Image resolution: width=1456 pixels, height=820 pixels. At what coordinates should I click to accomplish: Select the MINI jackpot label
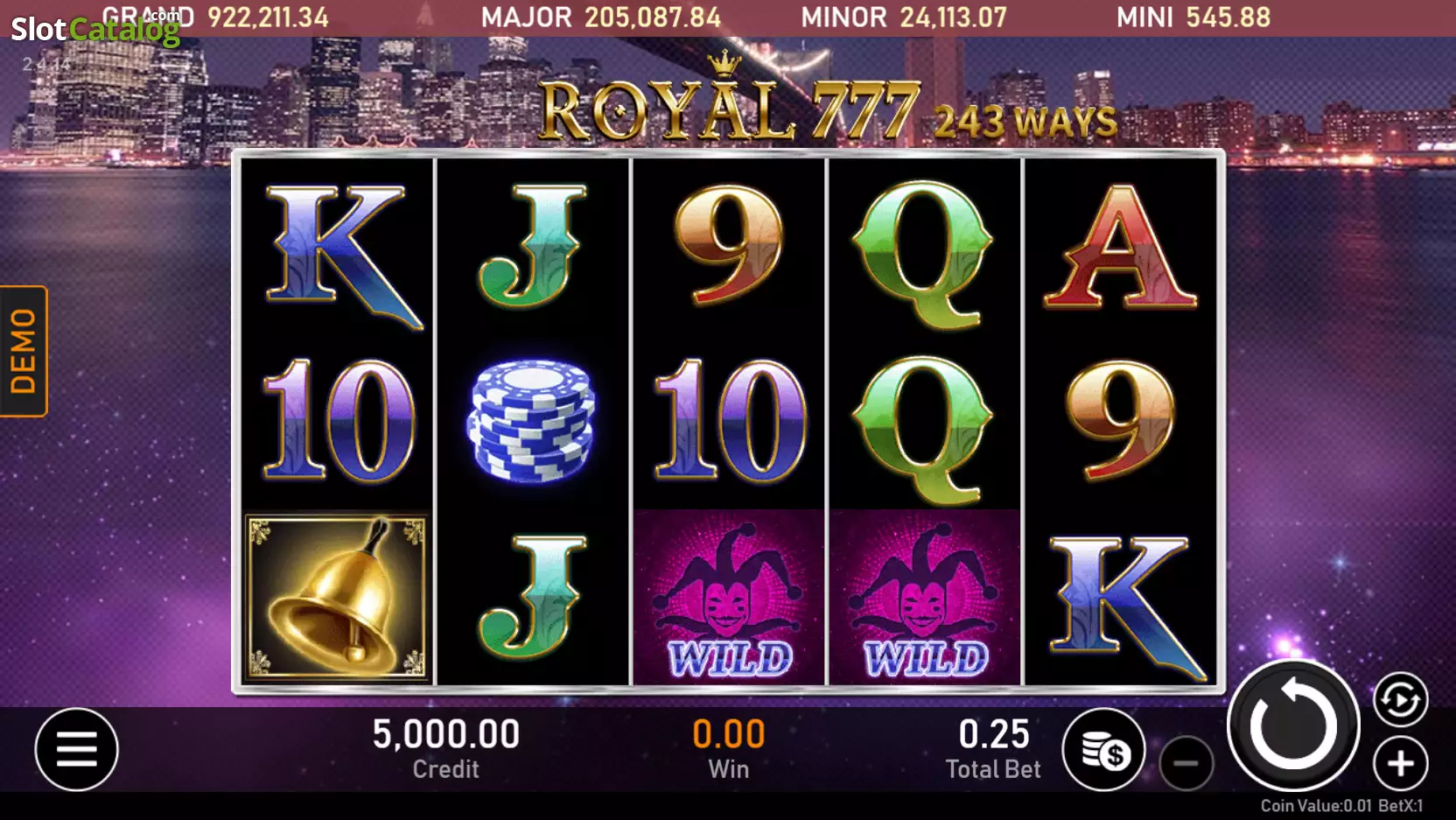pyautogui.click(x=1144, y=17)
